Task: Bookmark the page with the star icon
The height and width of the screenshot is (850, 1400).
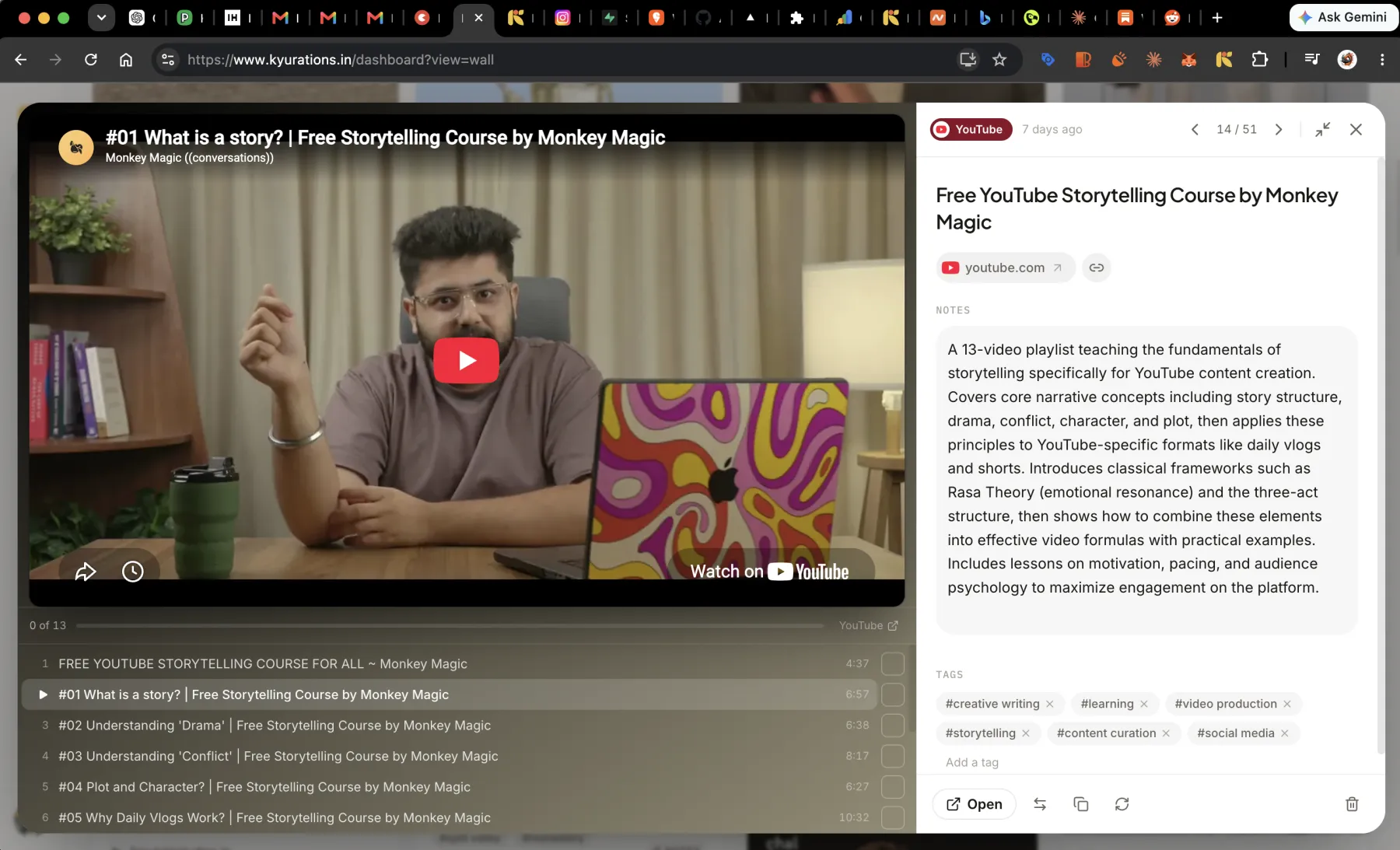Action: click(x=999, y=59)
